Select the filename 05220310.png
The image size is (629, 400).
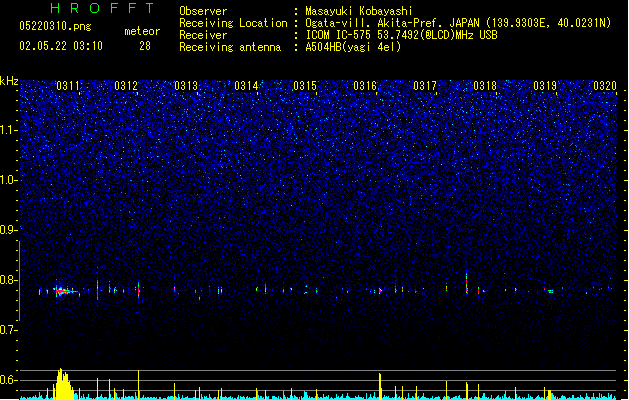55,26
